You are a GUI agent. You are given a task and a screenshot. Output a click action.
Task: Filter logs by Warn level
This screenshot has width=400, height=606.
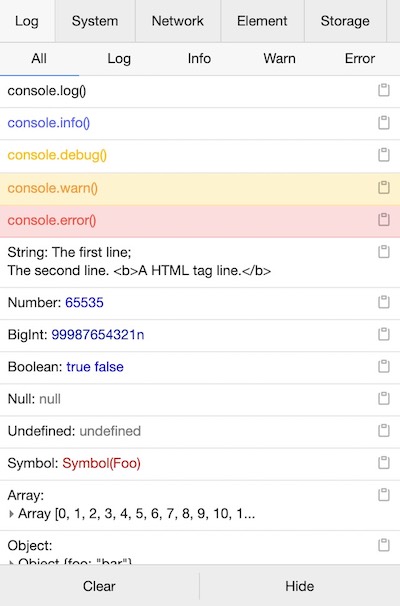coord(279,59)
